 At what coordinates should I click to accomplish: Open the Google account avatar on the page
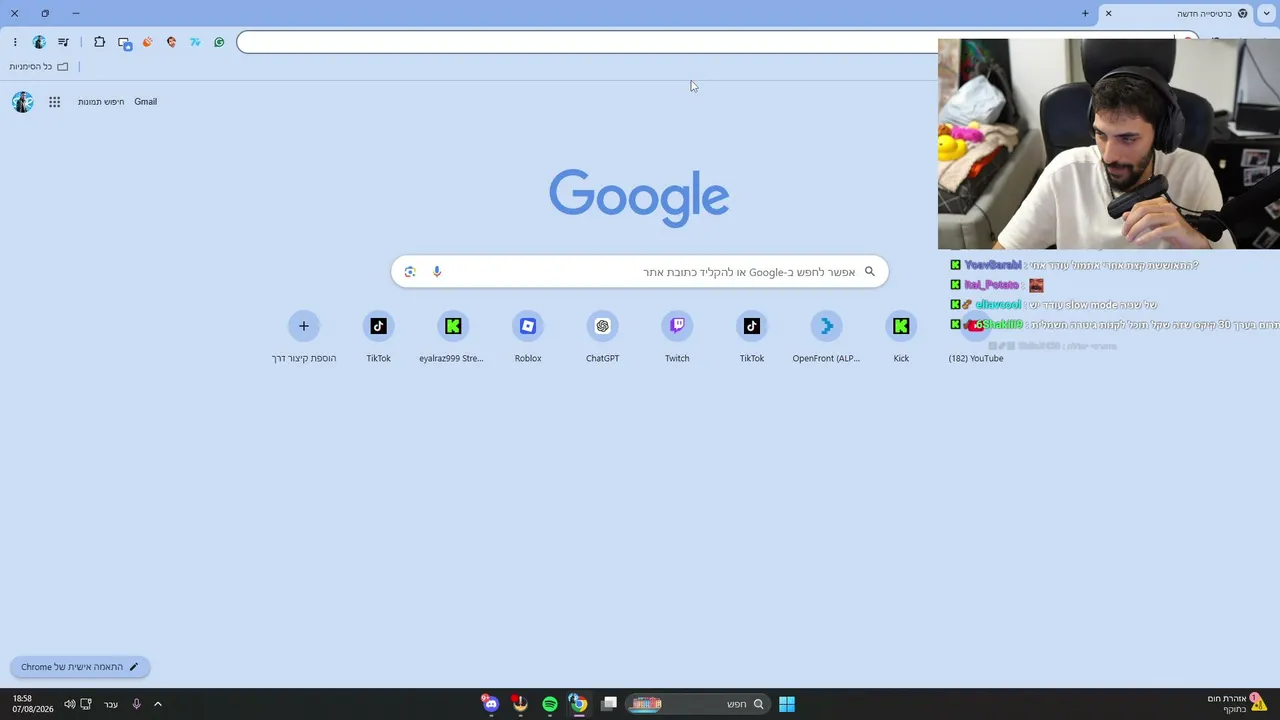click(x=23, y=102)
